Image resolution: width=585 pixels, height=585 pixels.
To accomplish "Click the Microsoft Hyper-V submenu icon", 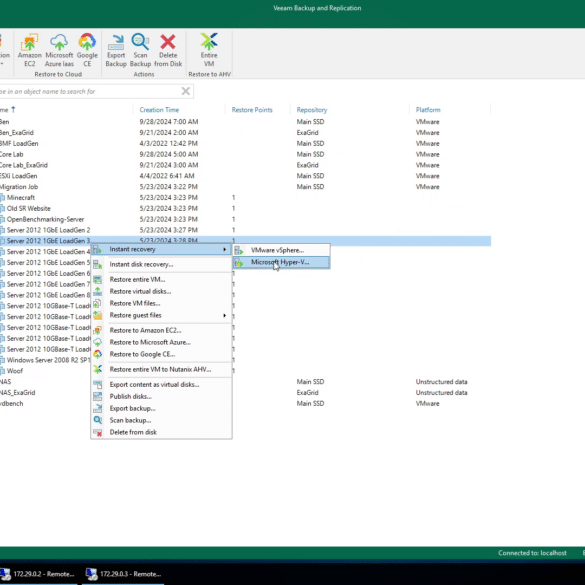I will (x=239, y=263).
